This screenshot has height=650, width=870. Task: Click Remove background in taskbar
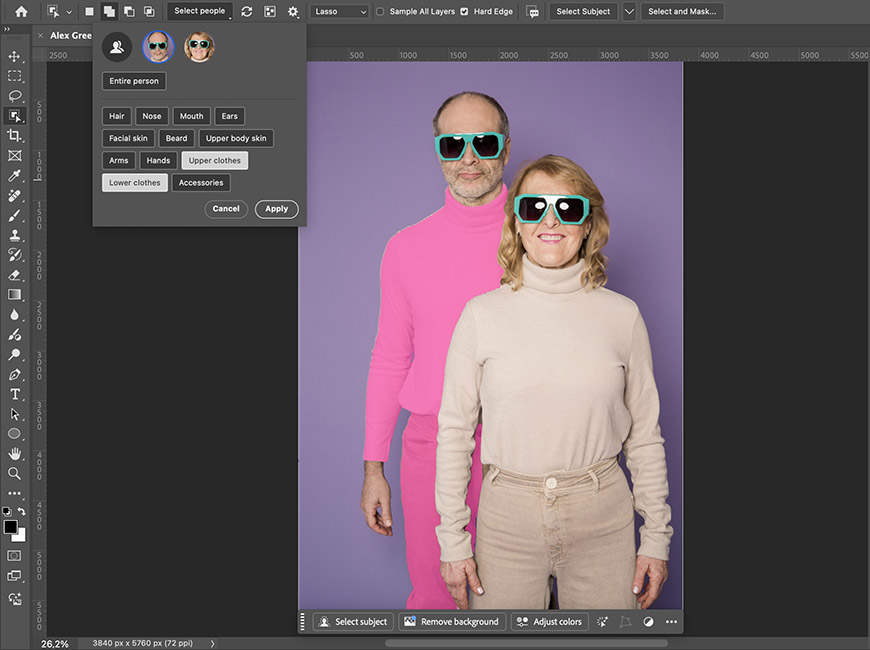tap(452, 622)
